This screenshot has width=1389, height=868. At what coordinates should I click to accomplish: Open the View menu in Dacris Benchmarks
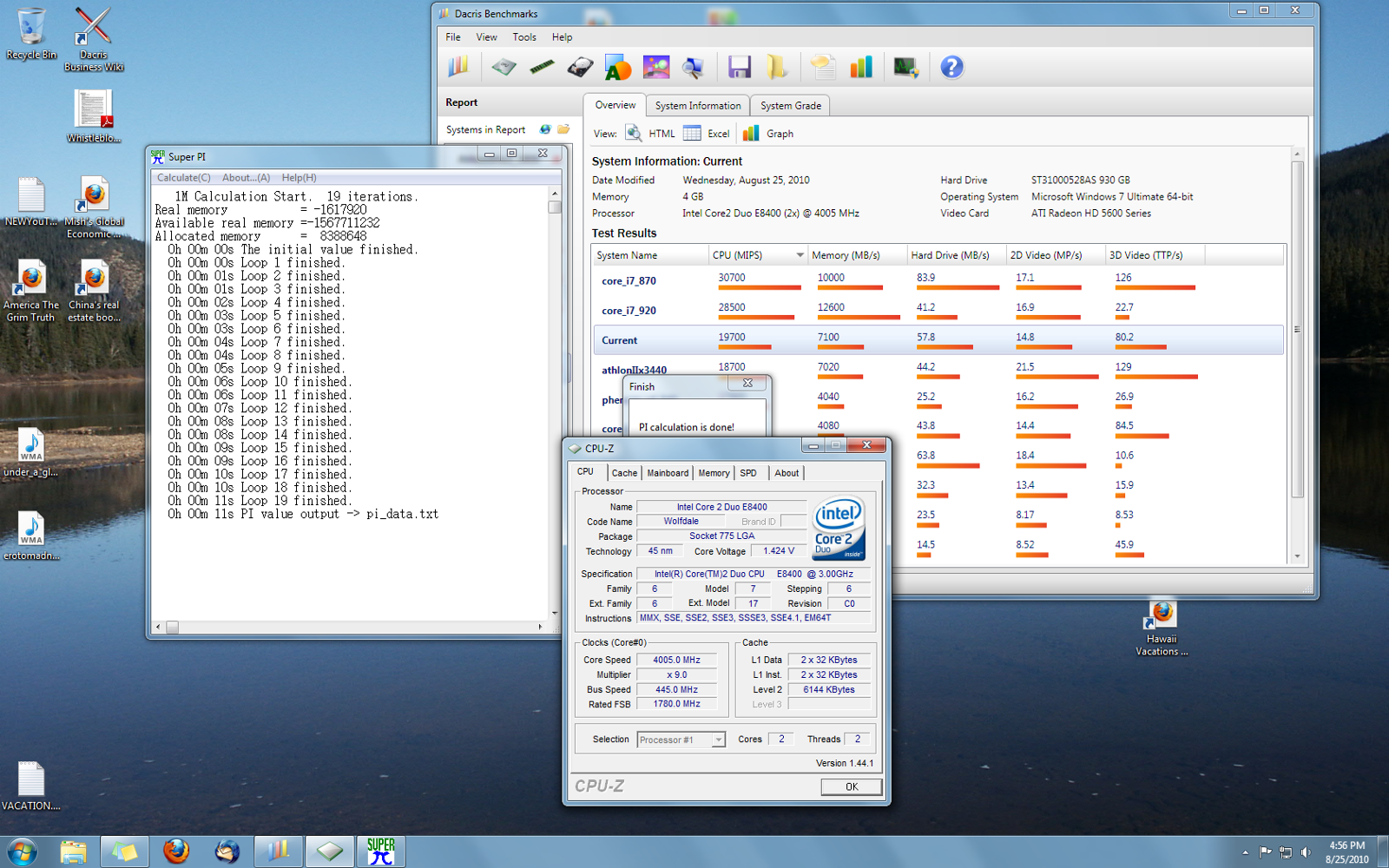[487, 37]
